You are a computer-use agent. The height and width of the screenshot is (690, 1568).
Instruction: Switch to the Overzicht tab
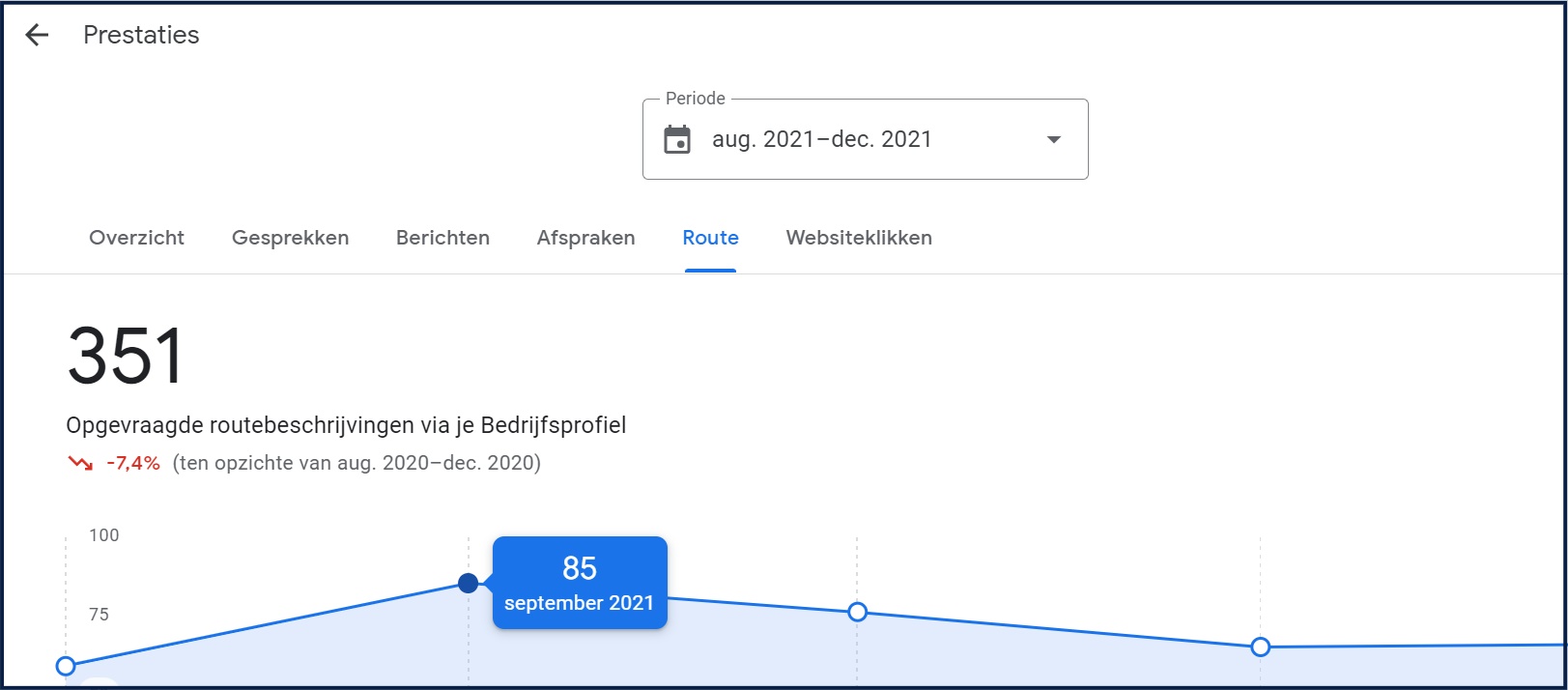[136, 238]
